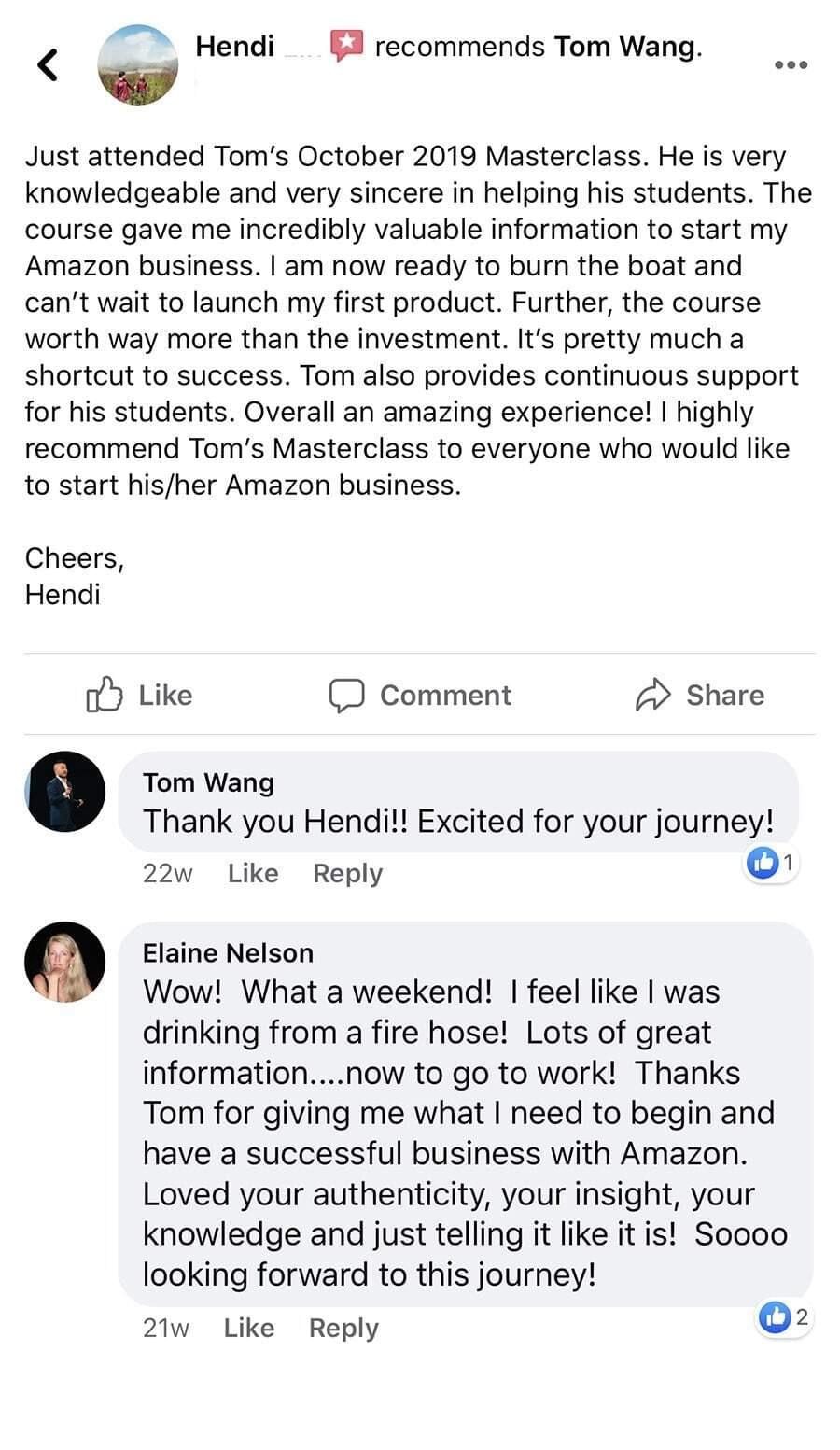Like Tom Wang's thank-you comment
Image resolution: width=840 pixels, height=1450 pixels.
click(253, 873)
